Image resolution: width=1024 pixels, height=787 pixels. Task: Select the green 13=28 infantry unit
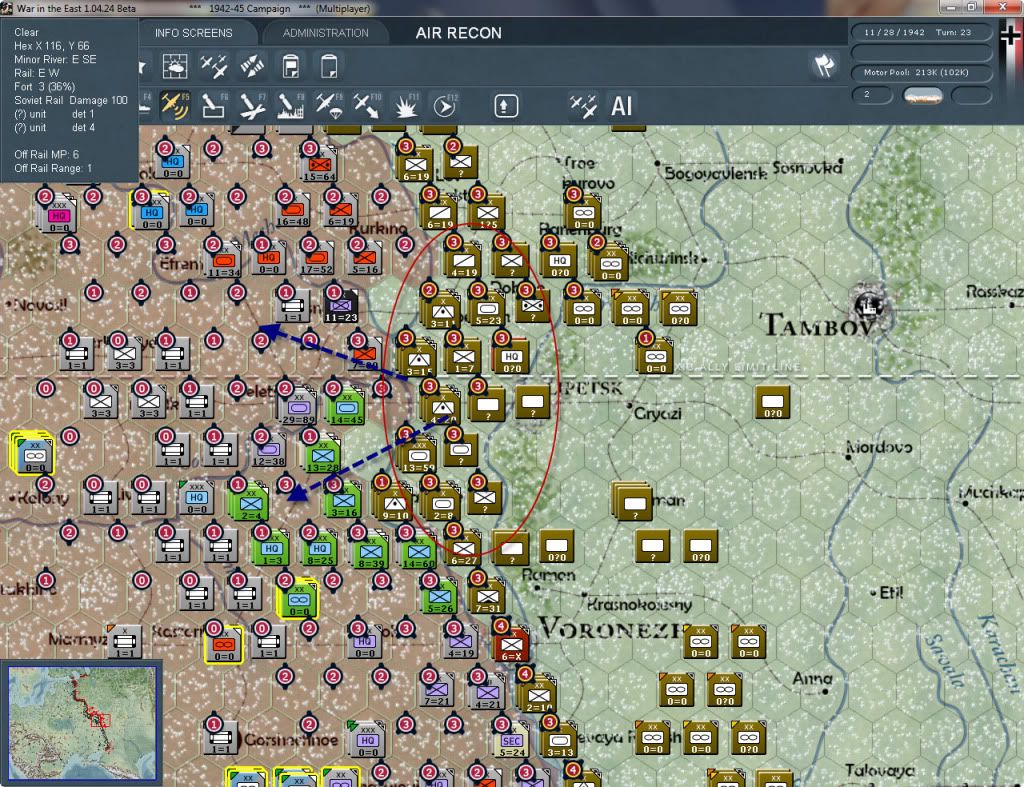[x=323, y=455]
